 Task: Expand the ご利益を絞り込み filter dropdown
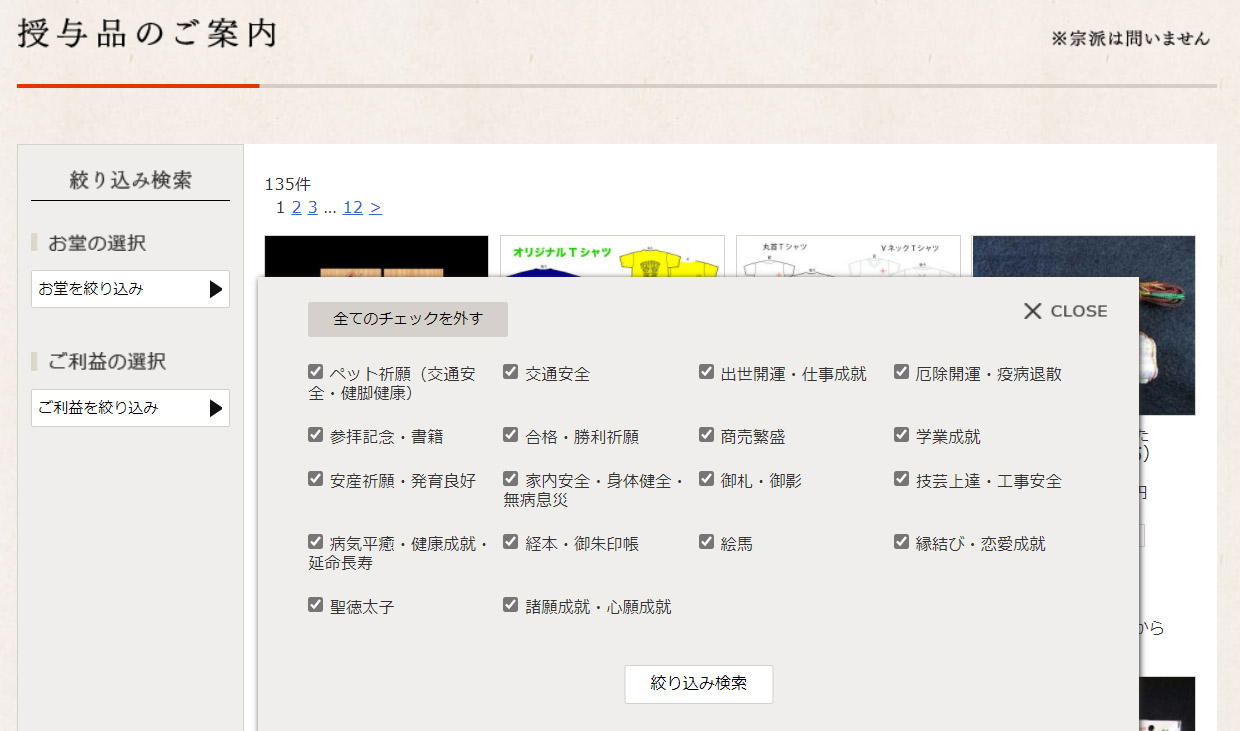(x=120, y=408)
